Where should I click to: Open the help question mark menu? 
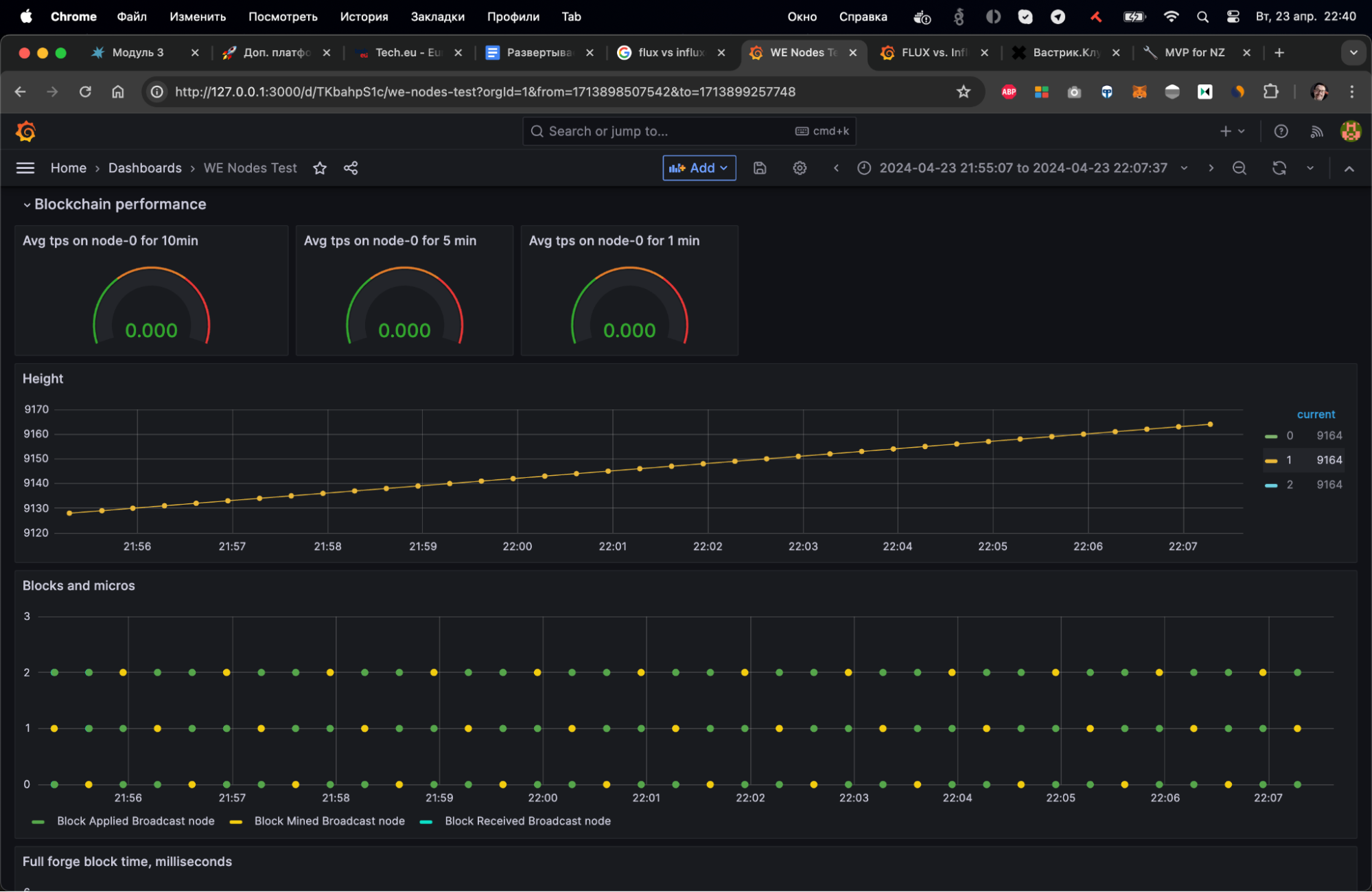click(x=1281, y=132)
